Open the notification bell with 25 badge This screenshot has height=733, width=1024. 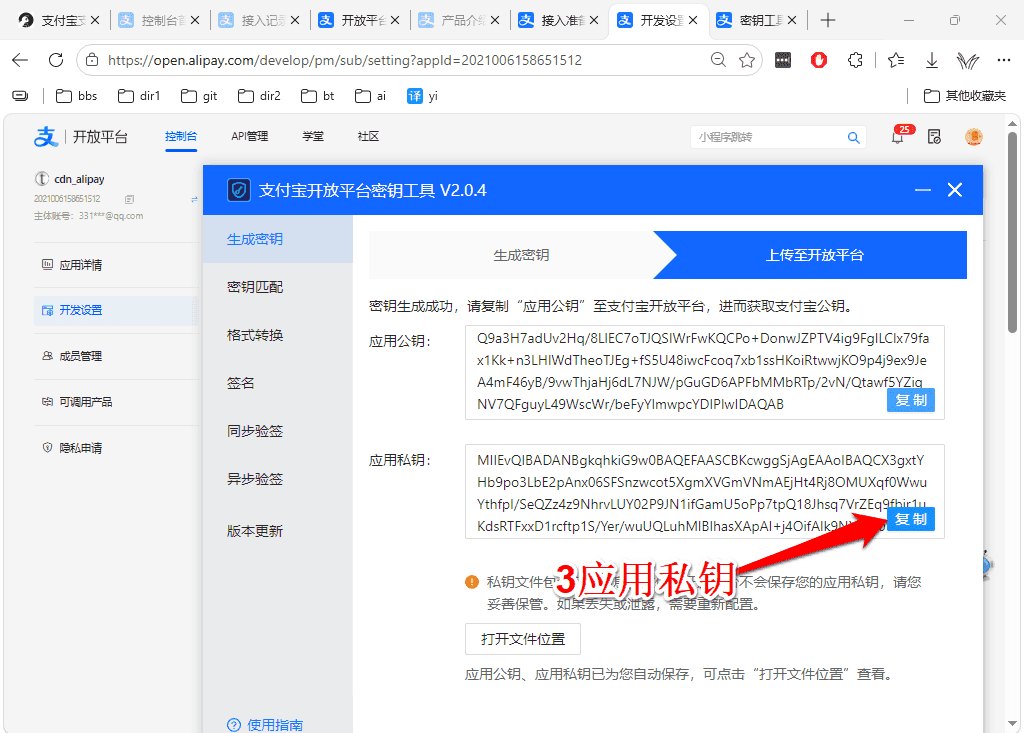(x=898, y=137)
